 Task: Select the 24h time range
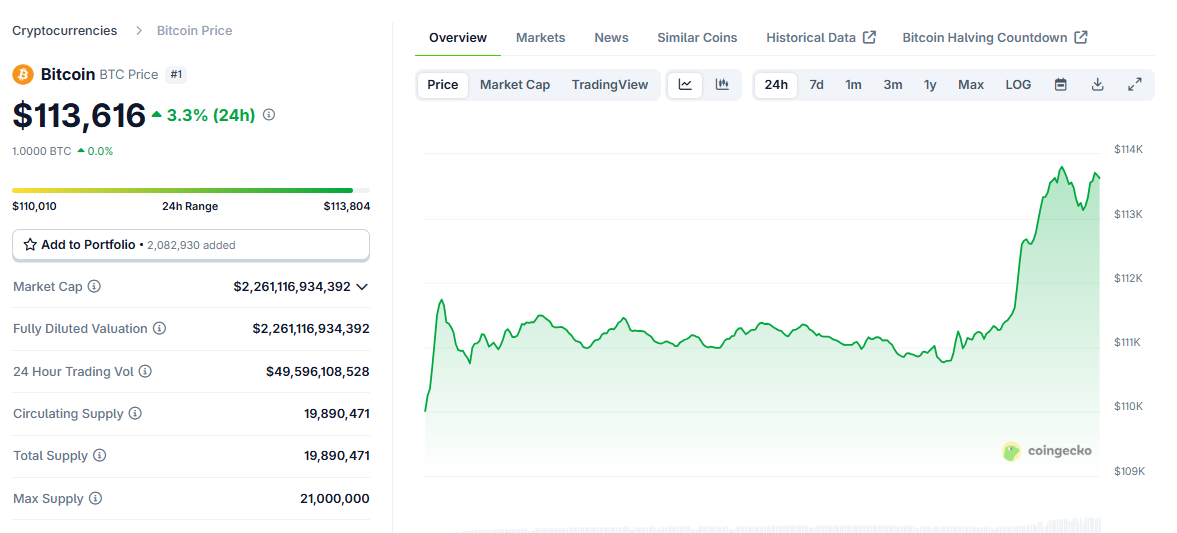776,85
